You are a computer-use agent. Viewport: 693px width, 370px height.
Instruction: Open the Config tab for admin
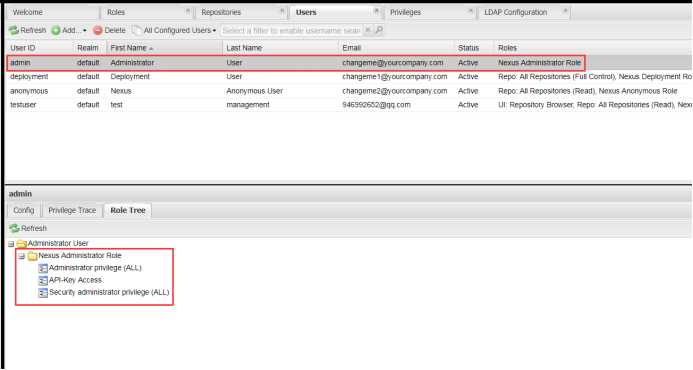[x=24, y=210]
